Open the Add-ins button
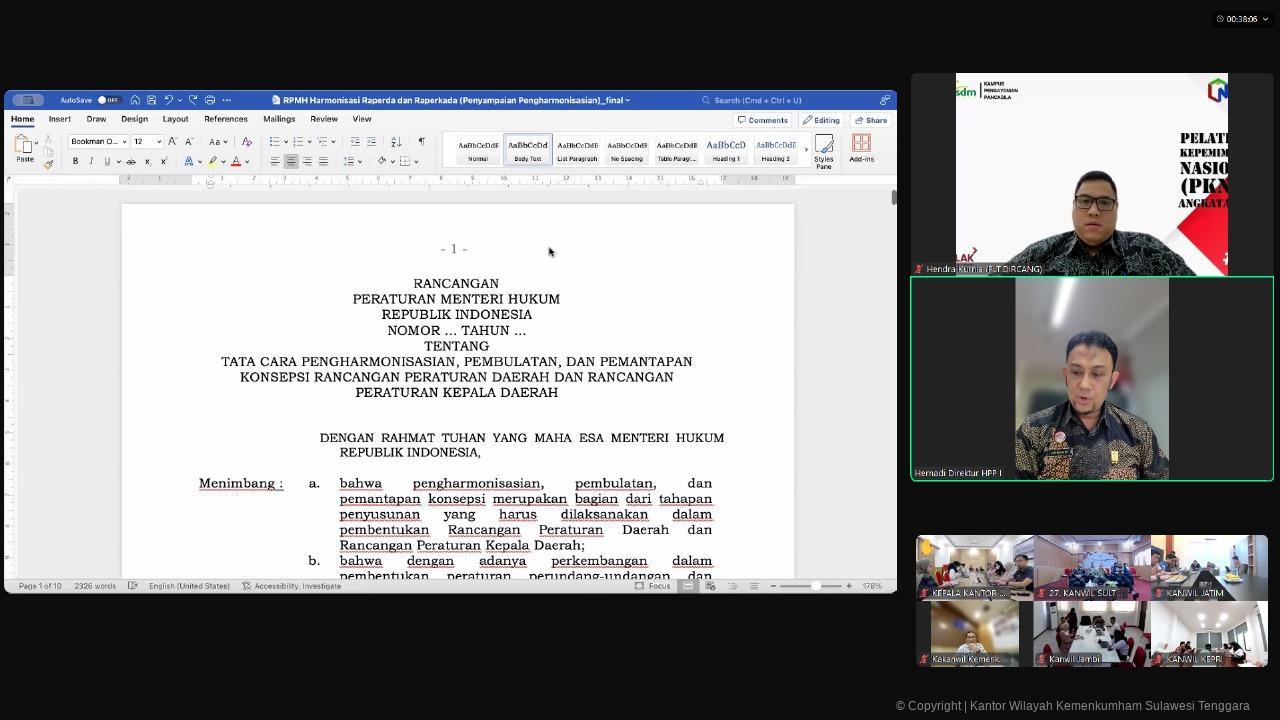Image resolution: width=1280 pixels, height=720 pixels. [x=861, y=150]
